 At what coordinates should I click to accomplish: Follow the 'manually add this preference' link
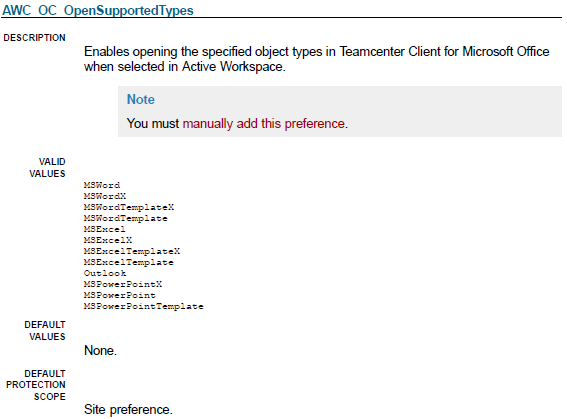pos(263,124)
